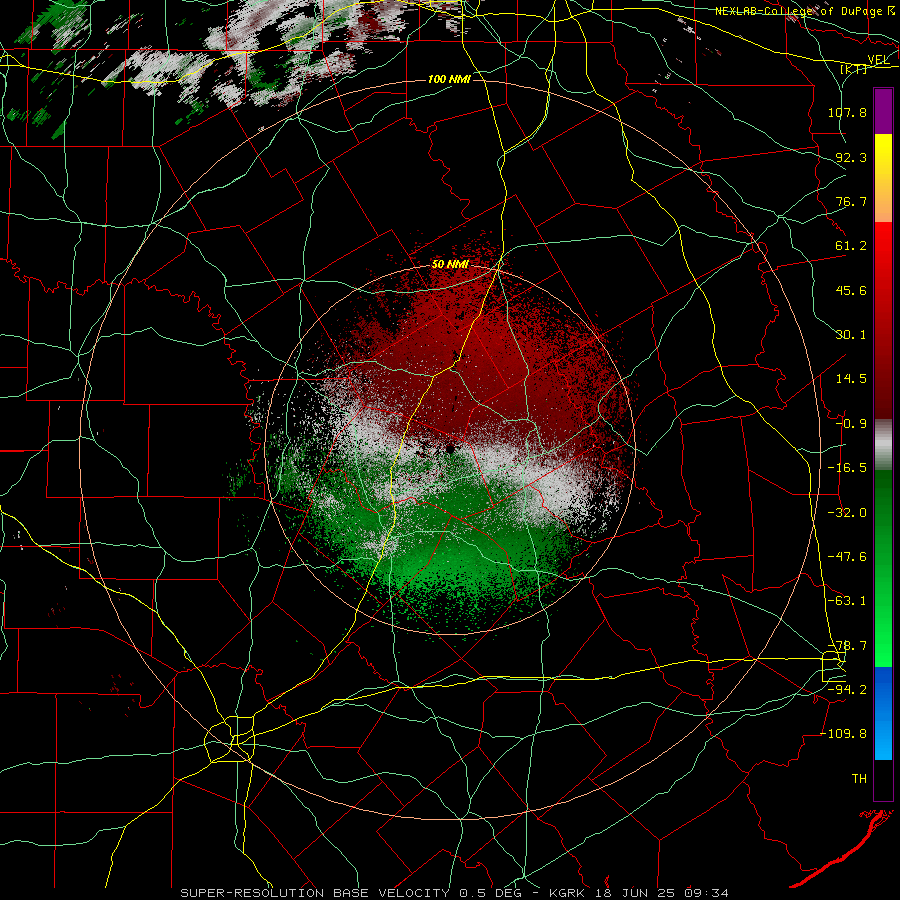Viewport: 900px width, 900px height.
Task: Click the 14.5 velocity scale value
Action: click(851, 379)
